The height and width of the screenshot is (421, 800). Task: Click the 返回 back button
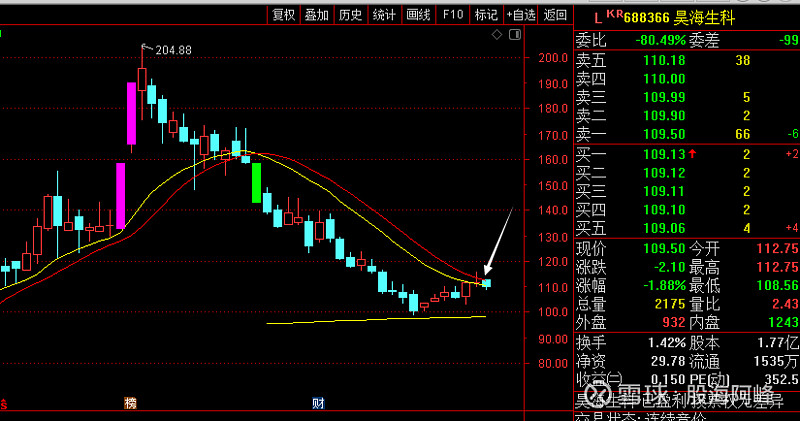point(555,15)
